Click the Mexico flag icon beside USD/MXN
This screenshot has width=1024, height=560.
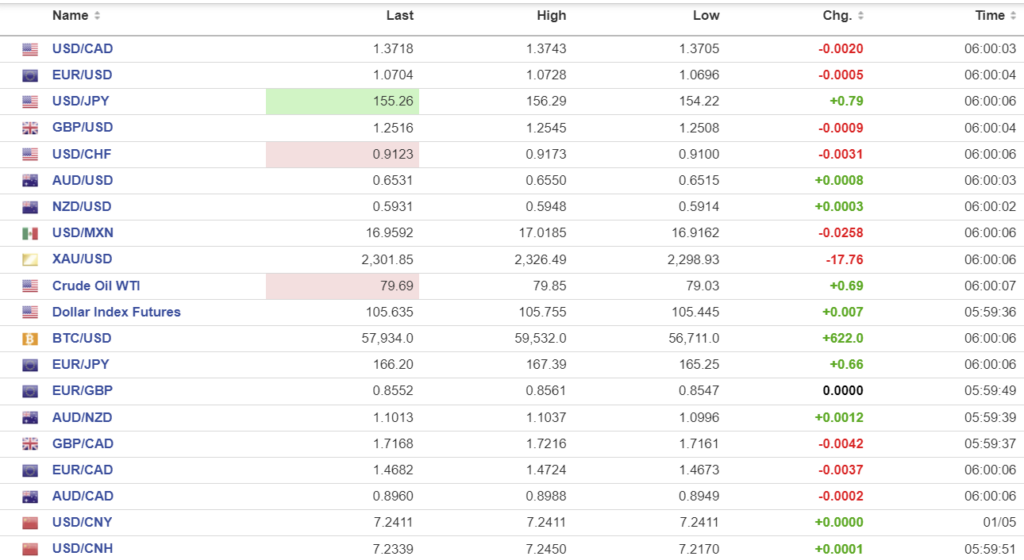pyautogui.click(x=30, y=233)
